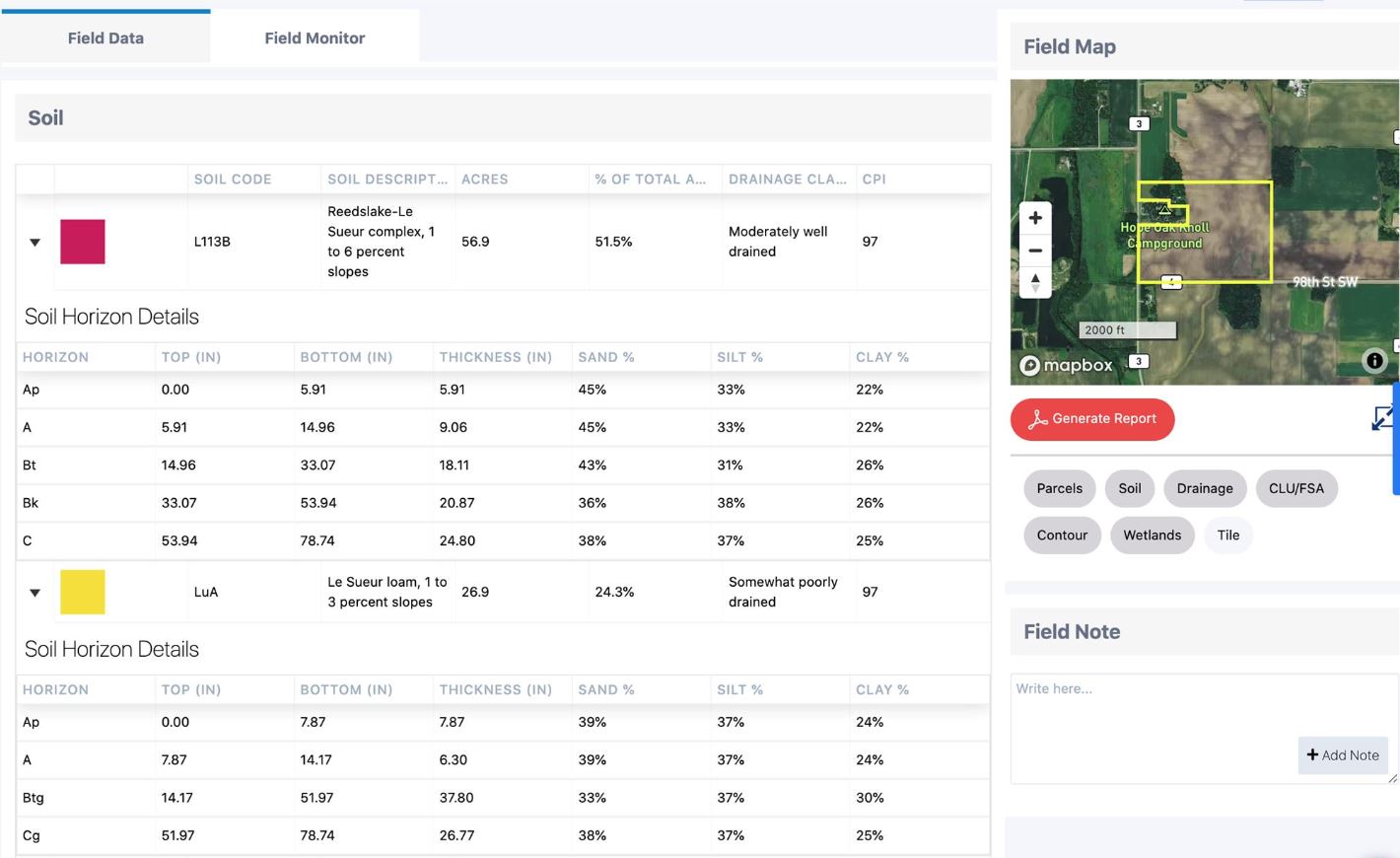Screen dimensions: 1400x858
Task: Toggle the Drainage map layer
Action: 1204,488
